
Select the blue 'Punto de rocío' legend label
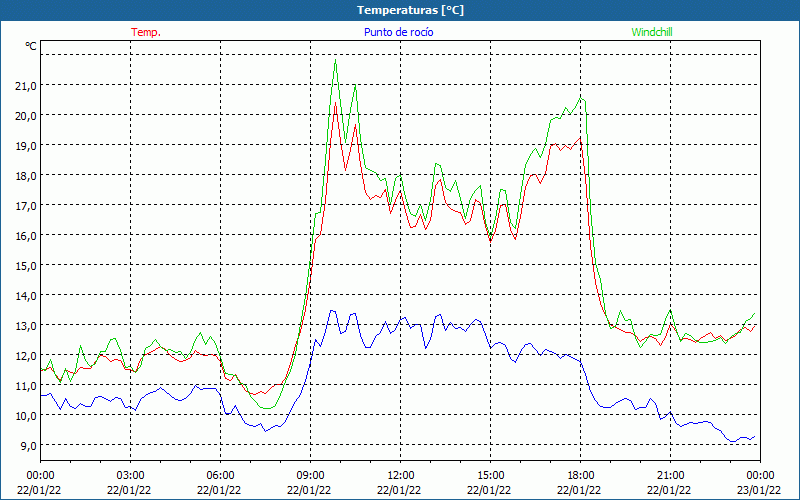398,32
